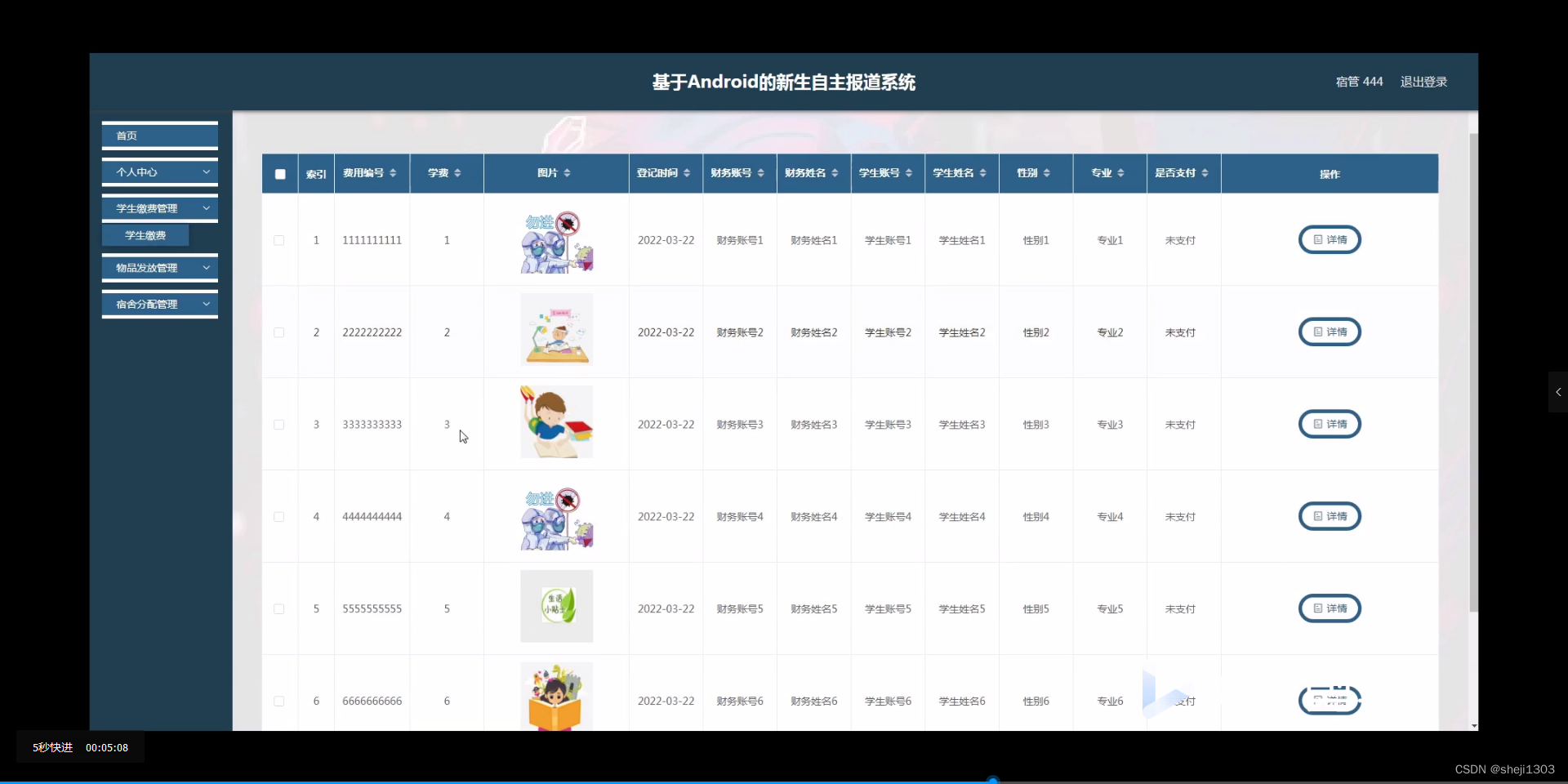Check the checkbox for row 5 (费用编号 5555555555)
This screenshot has width=1568, height=784.
pos(278,608)
